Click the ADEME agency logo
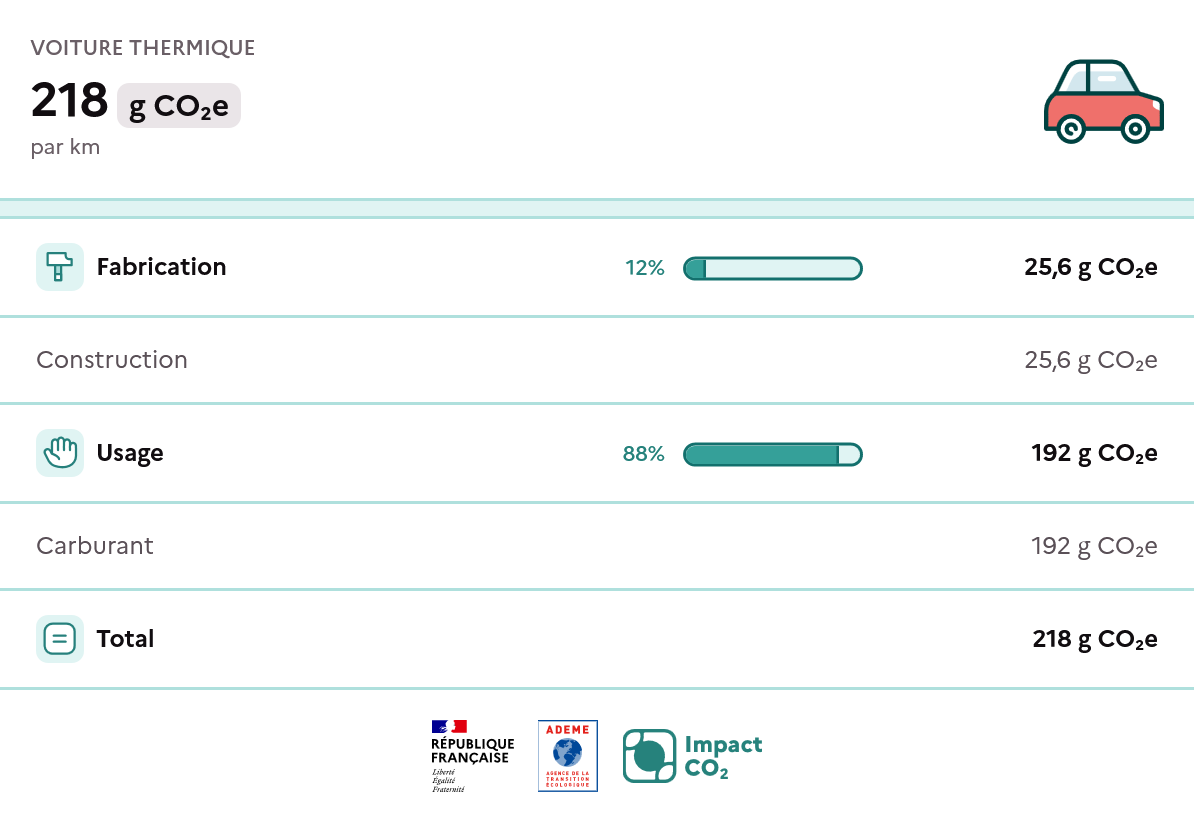 pos(567,756)
